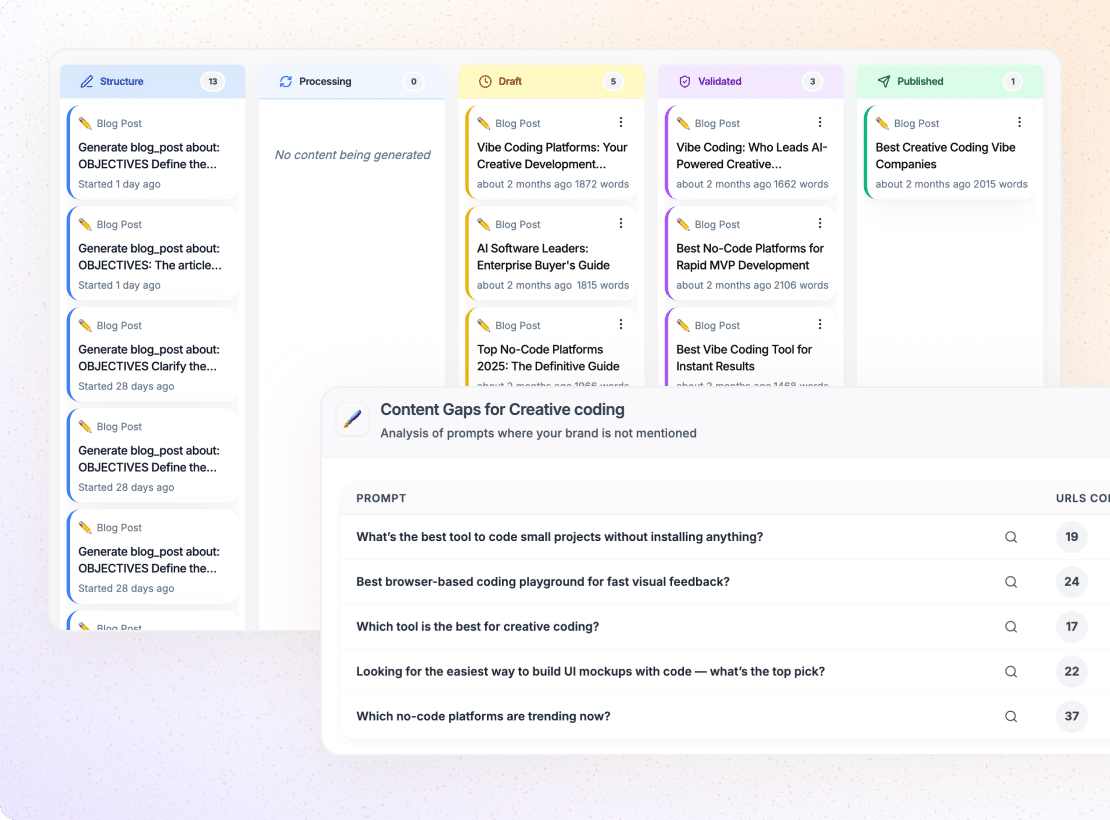Open options menu for 'Vibe Coding Platforms' draft card
Viewport: 1110px width, 820px height.
pos(620,123)
